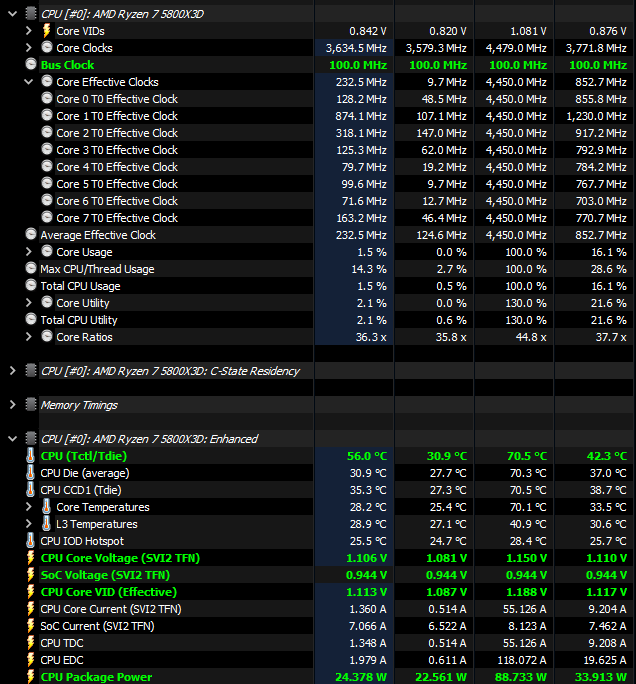
Task: Click the clock icon beside Core Effective Clocks
Action: click(47, 81)
